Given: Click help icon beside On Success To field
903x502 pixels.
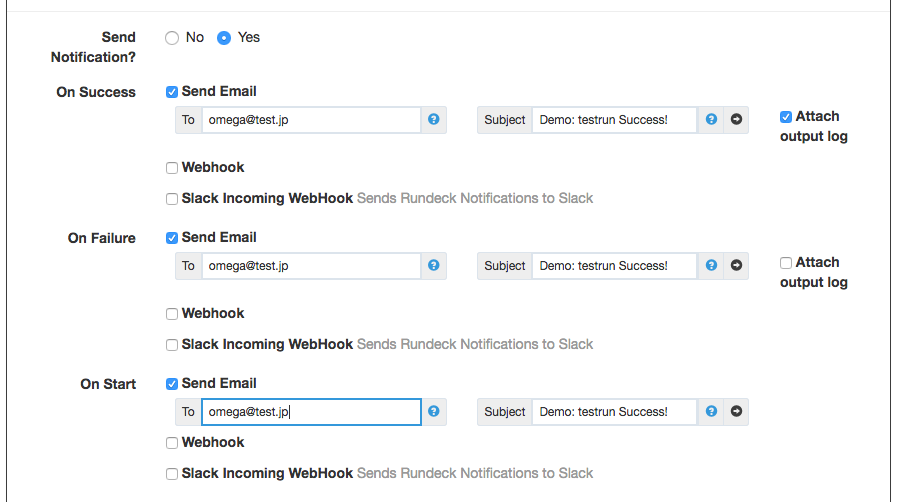Looking at the screenshot, I should coord(434,120).
